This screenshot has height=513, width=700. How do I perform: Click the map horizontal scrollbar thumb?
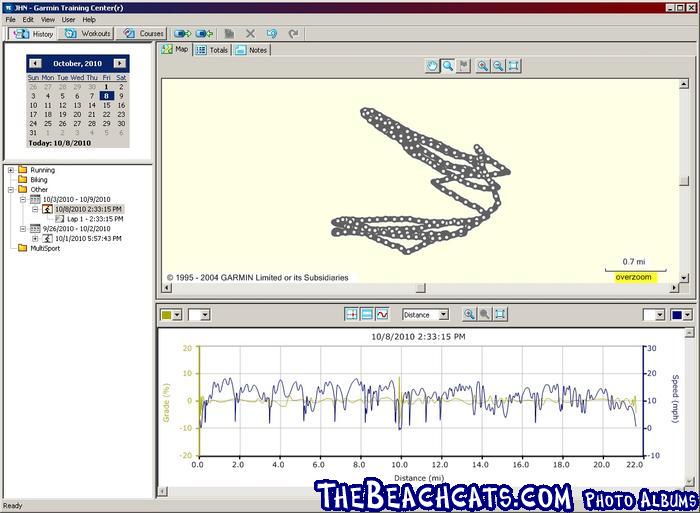[421, 288]
